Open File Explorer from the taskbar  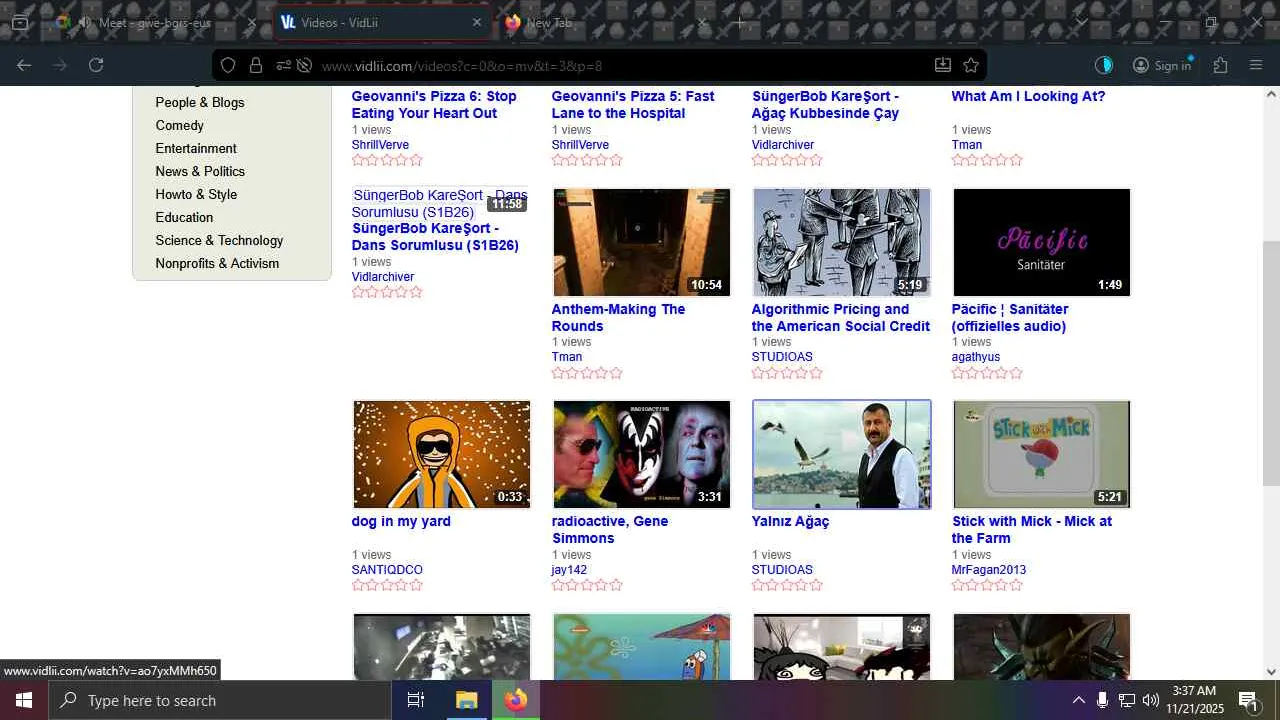[x=467, y=700]
